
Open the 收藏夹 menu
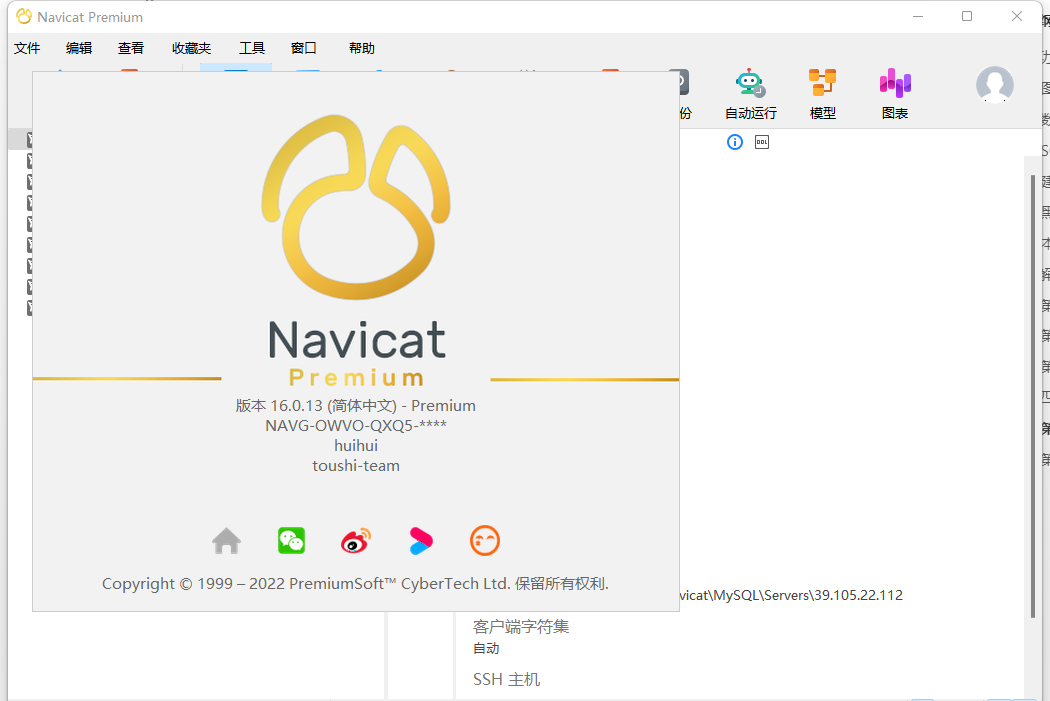(x=192, y=48)
